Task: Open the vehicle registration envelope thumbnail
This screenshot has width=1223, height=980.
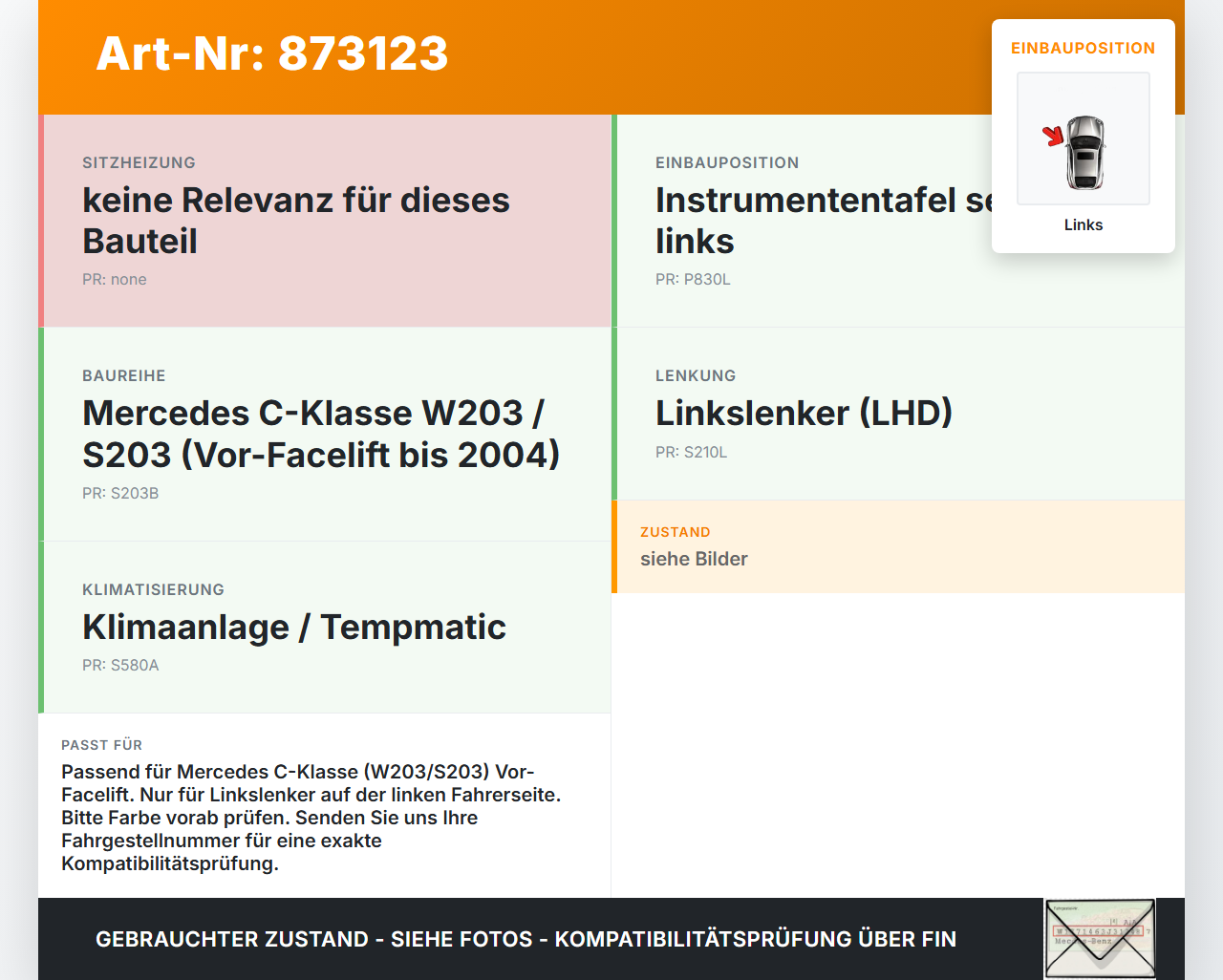Action: [x=1100, y=939]
